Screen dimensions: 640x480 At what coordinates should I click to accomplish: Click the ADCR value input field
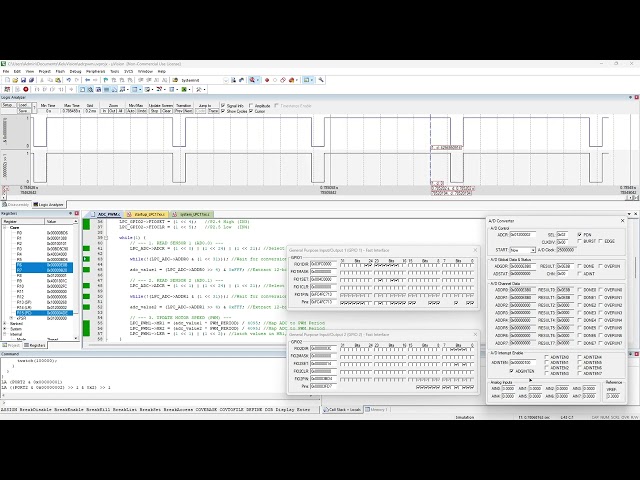coord(523,234)
